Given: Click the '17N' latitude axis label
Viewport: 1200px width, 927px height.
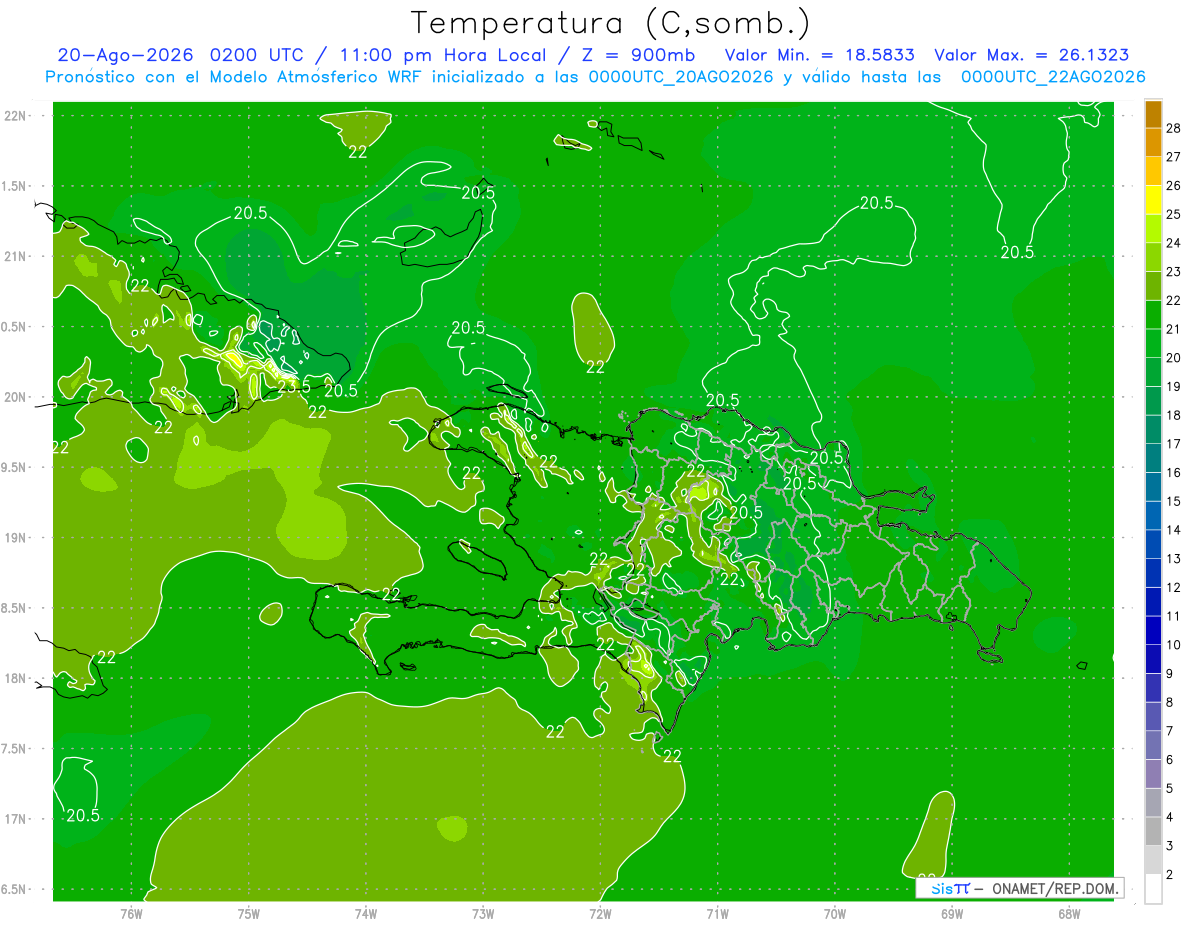Looking at the screenshot, I should coord(15,819).
